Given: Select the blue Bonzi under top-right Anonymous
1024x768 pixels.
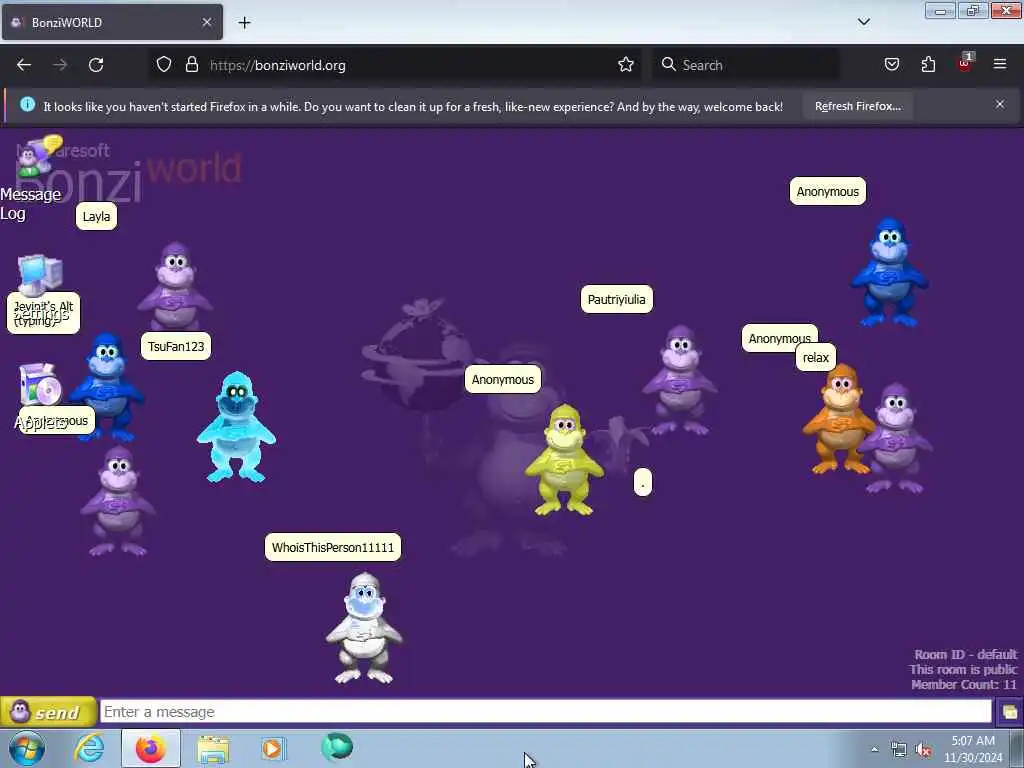Looking at the screenshot, I should (x=889, y=273).
